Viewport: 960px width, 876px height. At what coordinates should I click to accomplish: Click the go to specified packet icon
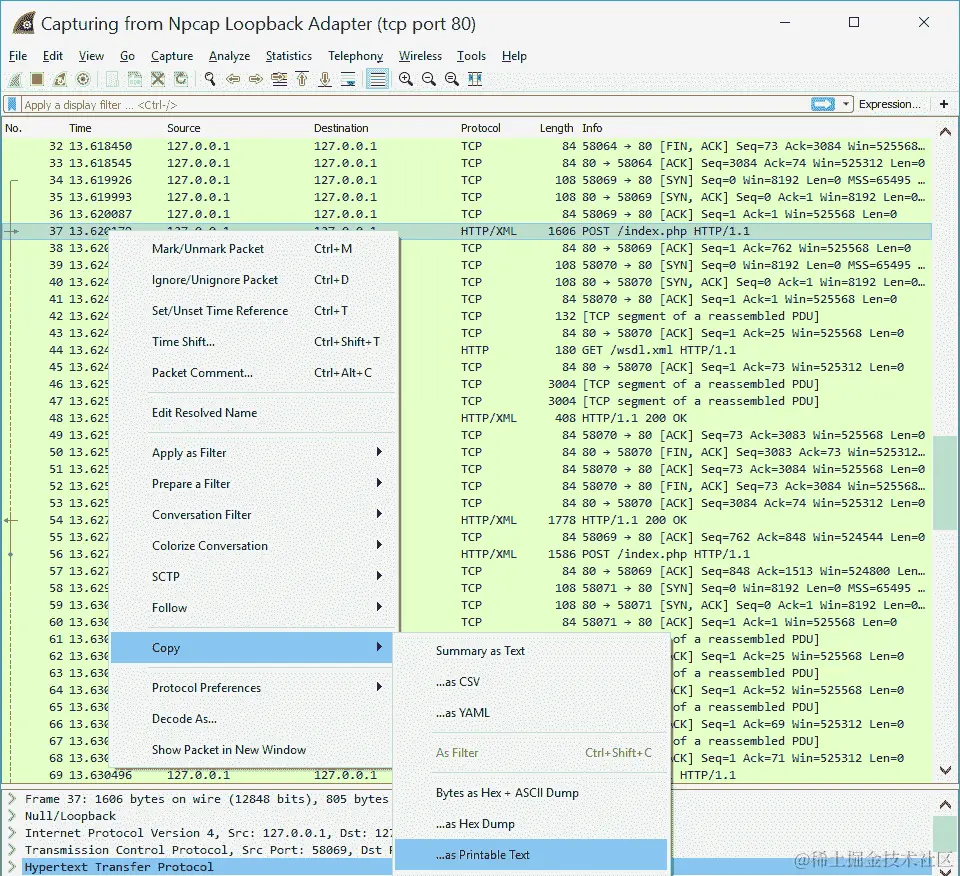(x=279, y=79)
